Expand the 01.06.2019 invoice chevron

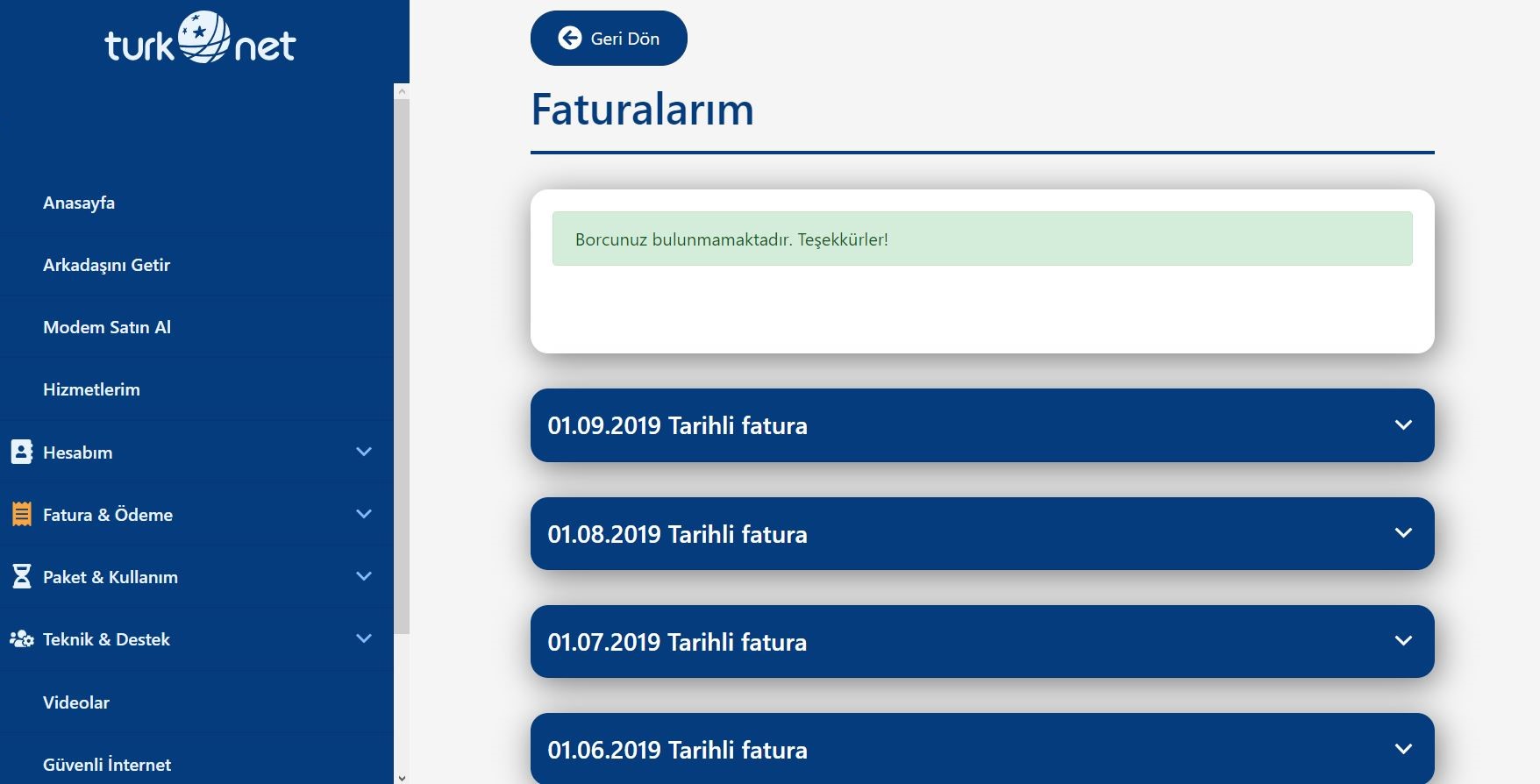(x=1403, y=748)
